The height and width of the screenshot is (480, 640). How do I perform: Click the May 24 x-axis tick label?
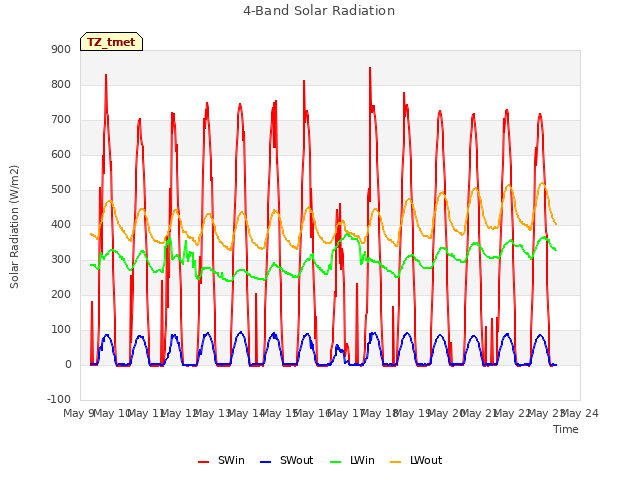(x=579, y=413)
